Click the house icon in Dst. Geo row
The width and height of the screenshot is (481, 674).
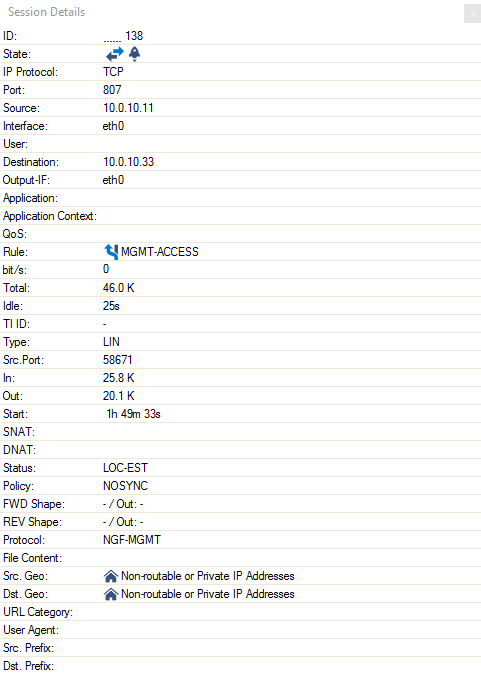111,594
